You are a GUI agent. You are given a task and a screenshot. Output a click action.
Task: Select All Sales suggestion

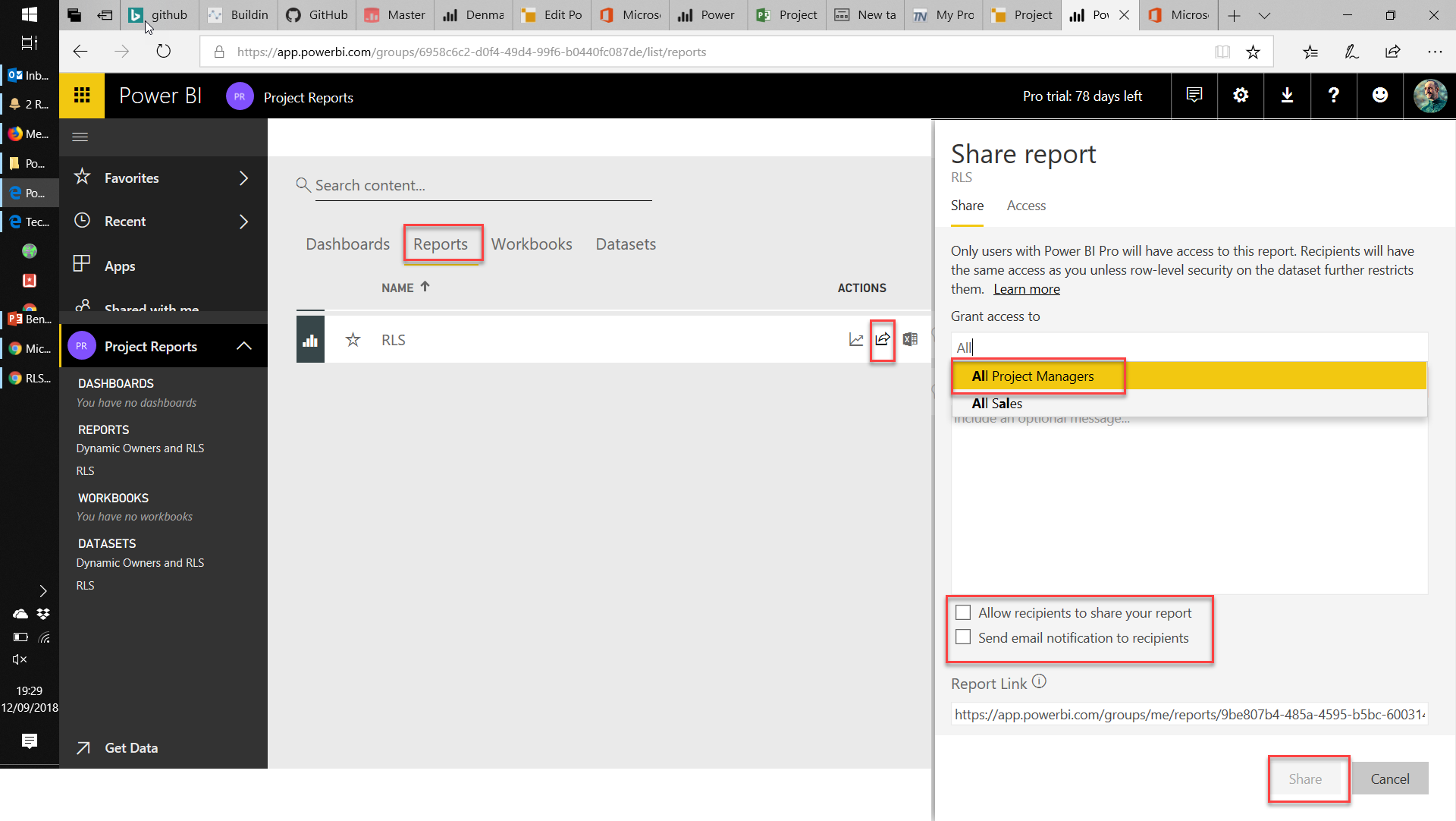point(1189,404)
